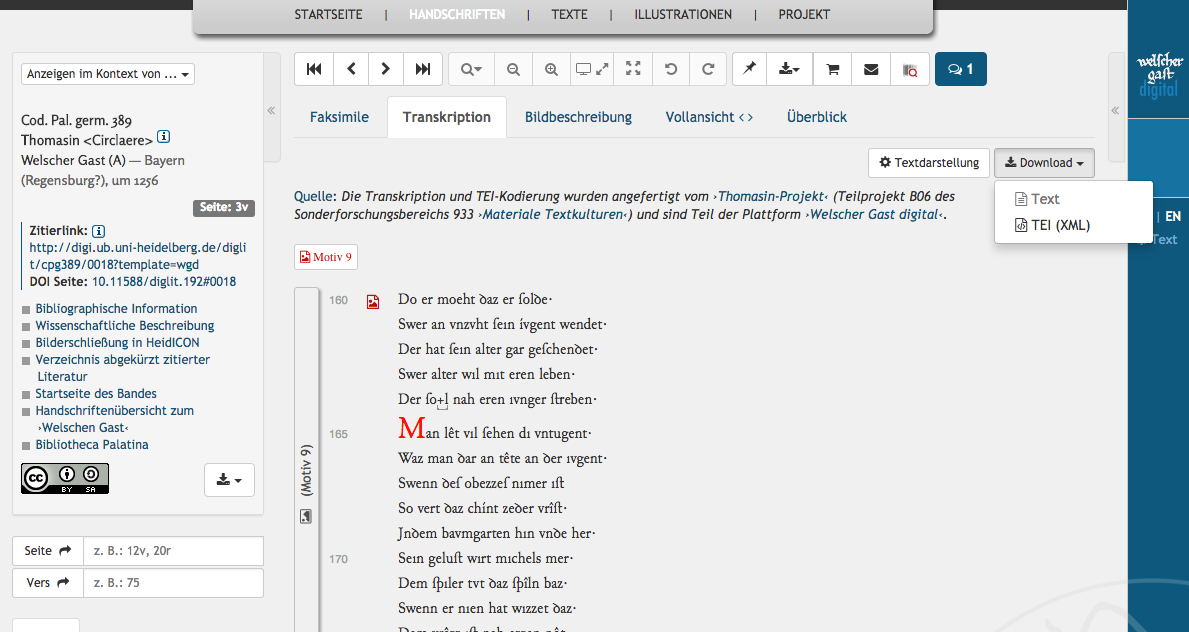Open Bibliographische Information link
Screen dimensions: 1189x632
coord(116,309)
